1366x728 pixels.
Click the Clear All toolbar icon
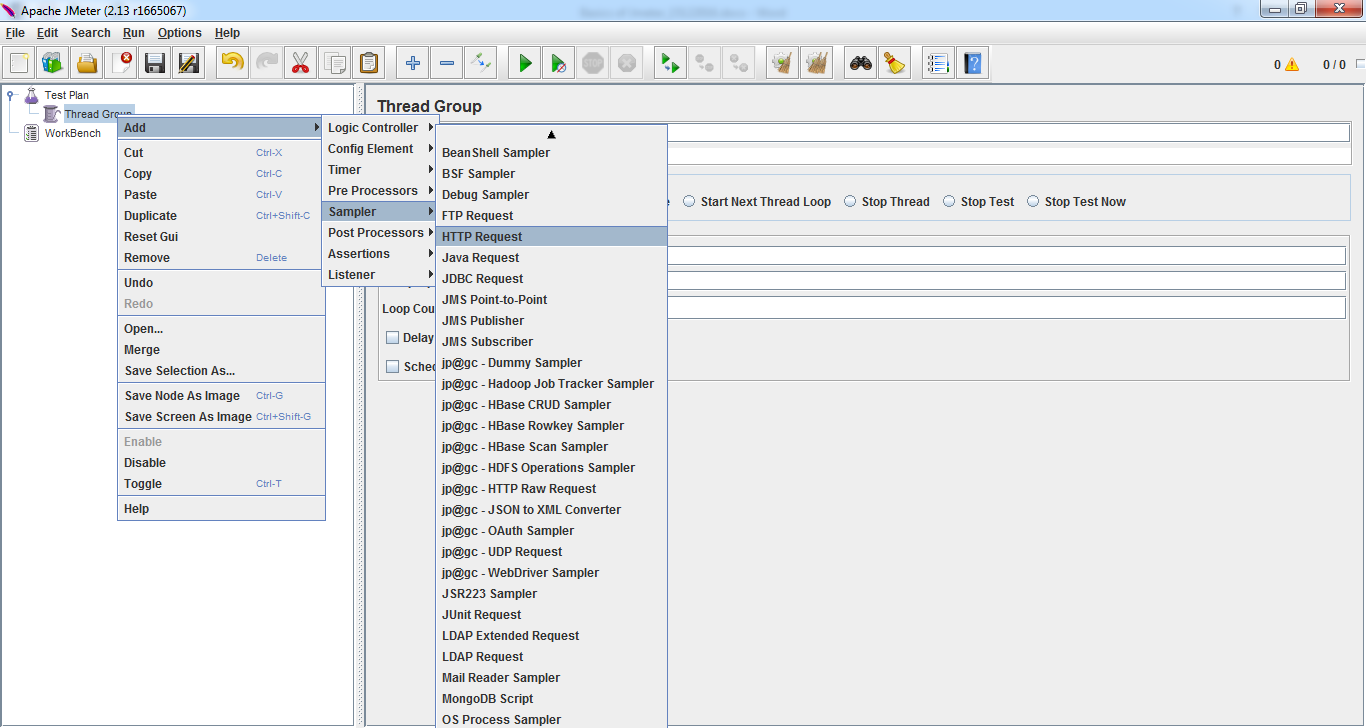click(816, 63)
